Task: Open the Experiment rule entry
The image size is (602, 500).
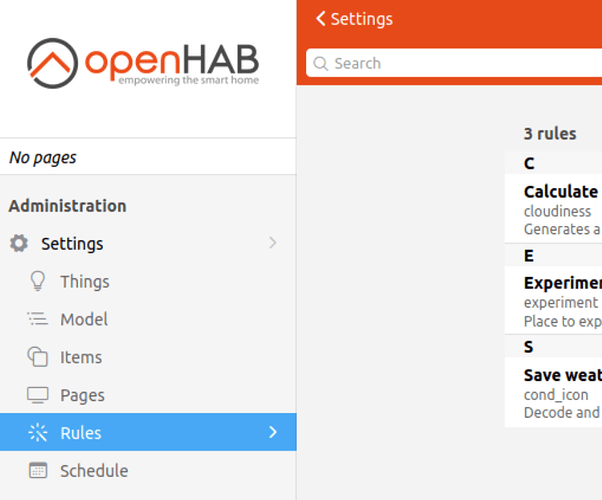Action: 561,302
